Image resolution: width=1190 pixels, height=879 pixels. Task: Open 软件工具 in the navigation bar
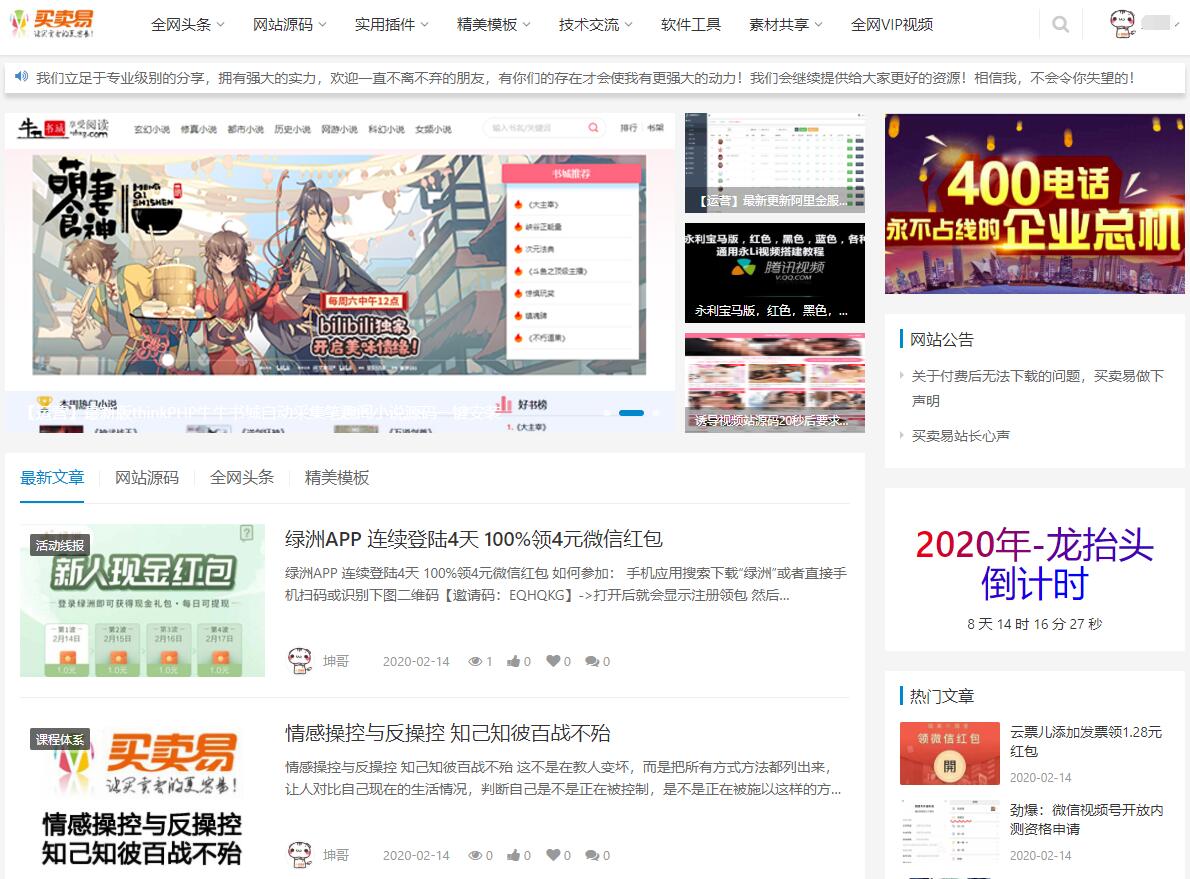pos(691,25)
